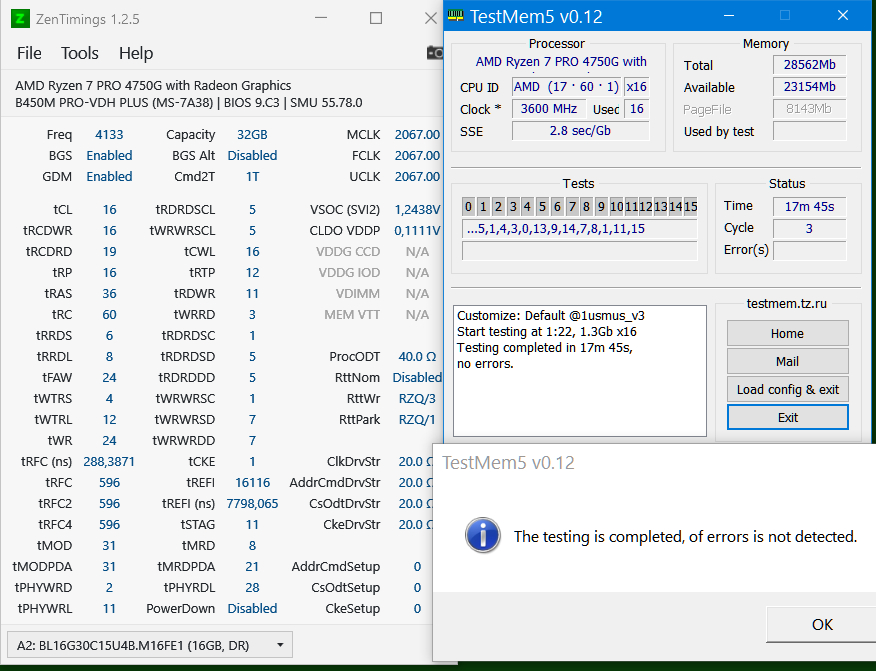
Task: Click the test sequence field ...5,1,4,3,0,13
Action: [579, 229]
